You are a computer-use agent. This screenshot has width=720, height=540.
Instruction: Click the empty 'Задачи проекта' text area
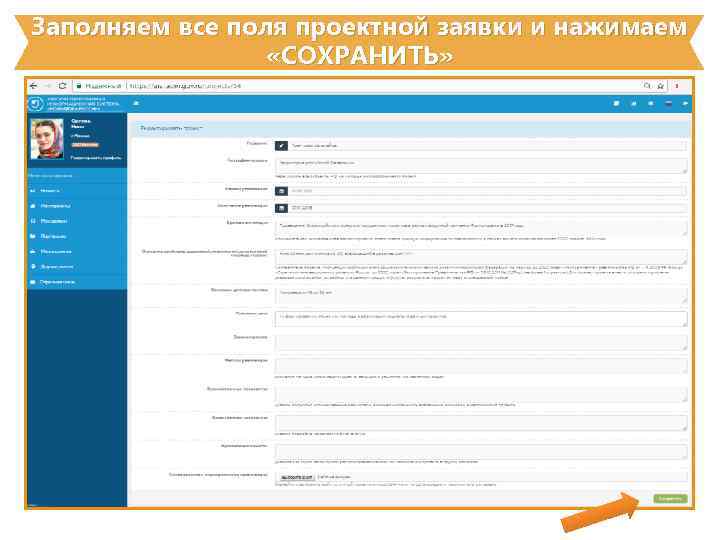click(481, 342)
